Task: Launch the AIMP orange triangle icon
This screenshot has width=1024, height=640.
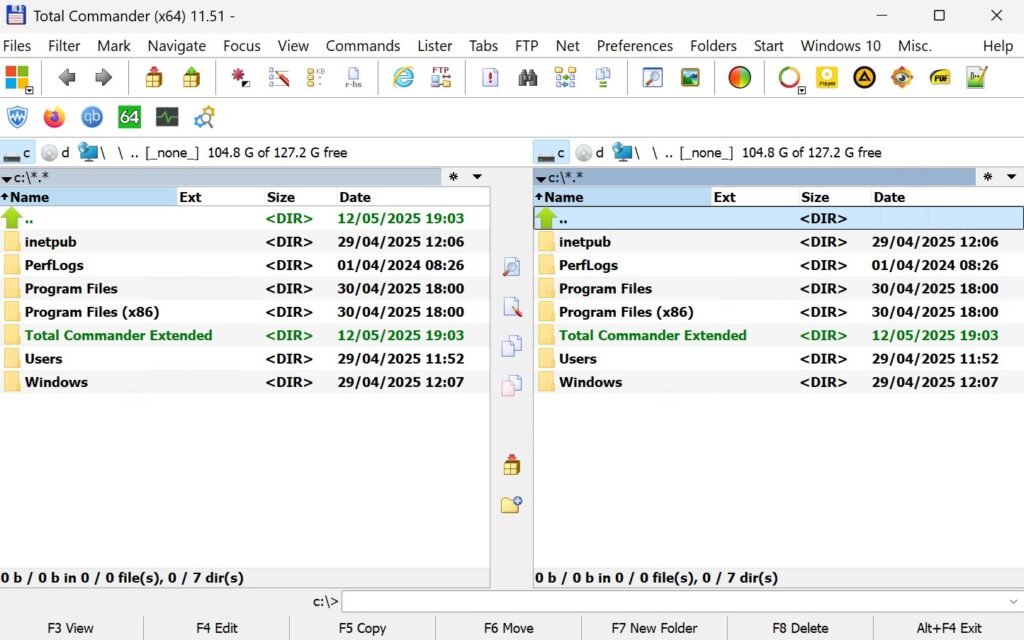Action: 864,78
